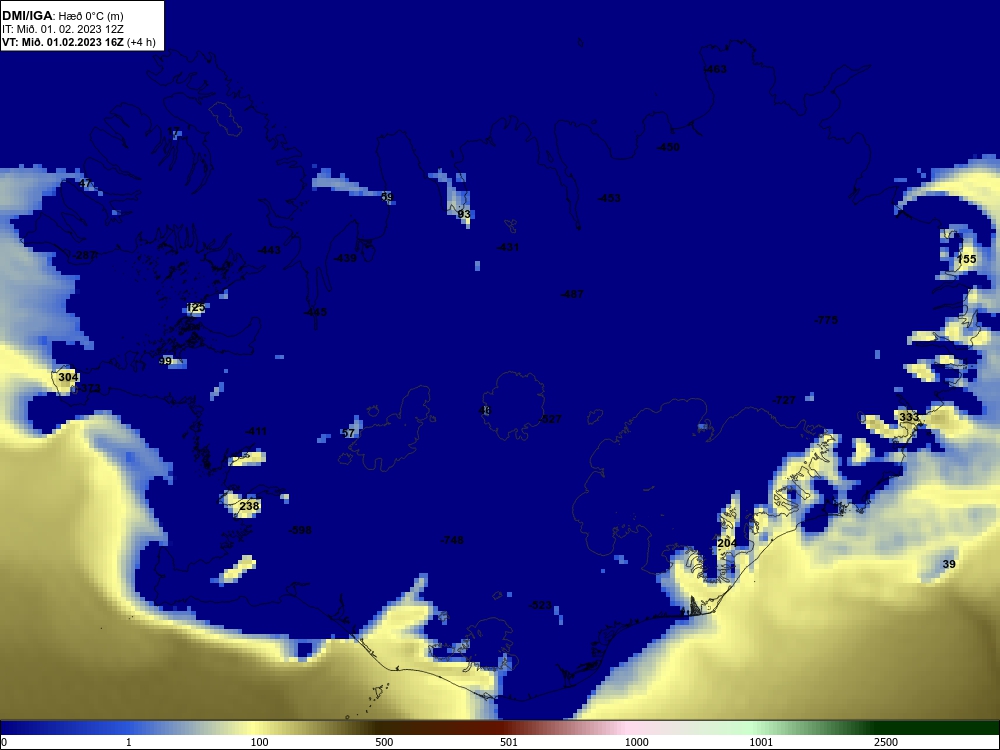Click the 500 label under the color scale
This screenshot has height=750, width=1000.
(x=384, y=742)
